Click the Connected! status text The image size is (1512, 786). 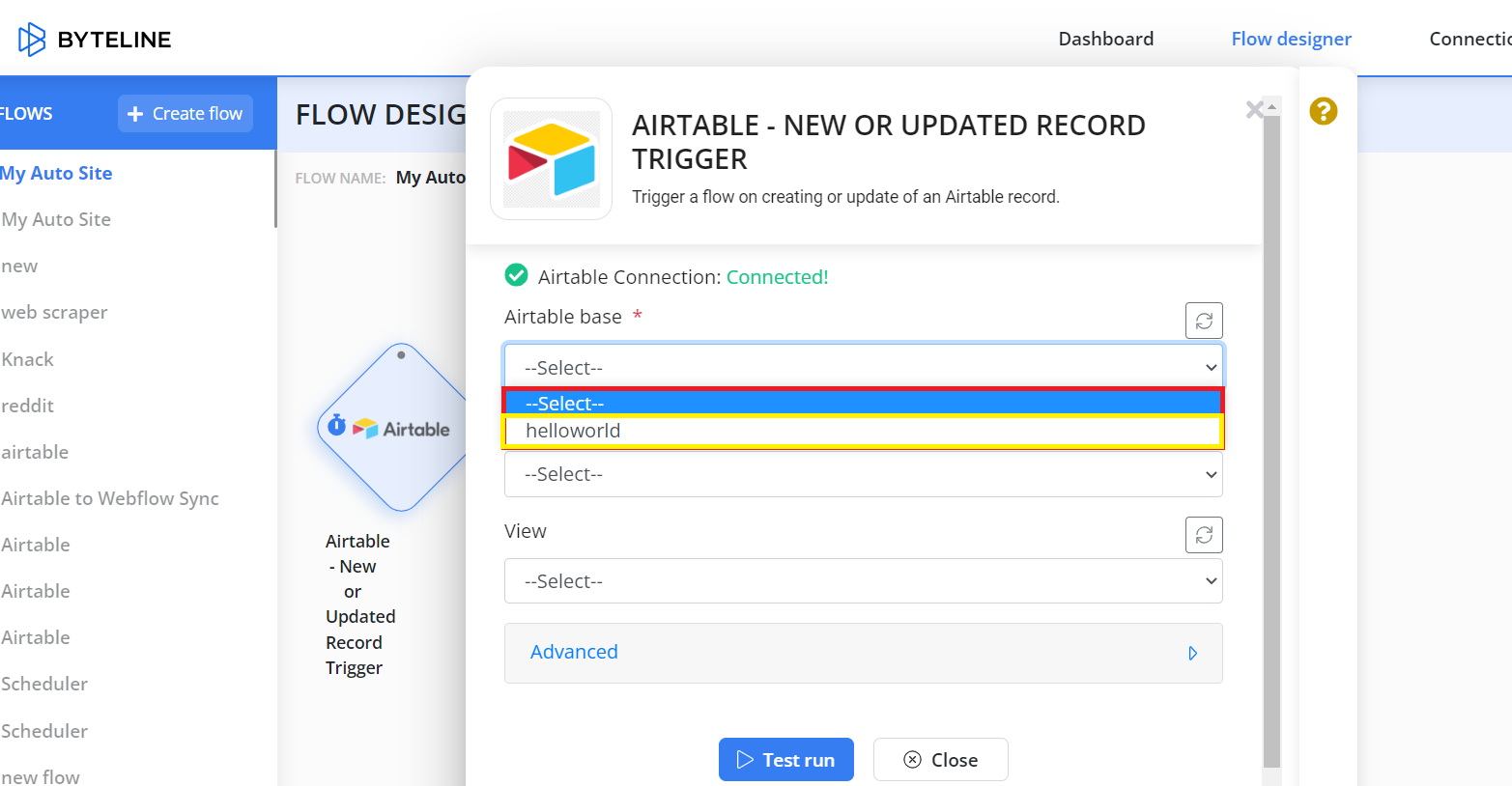click(778, 277)
